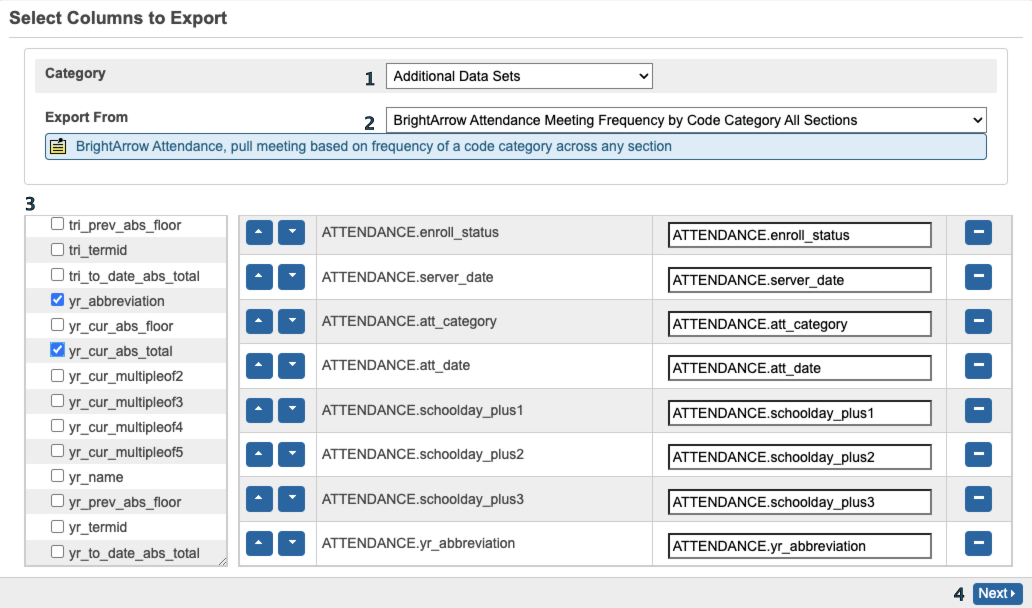Edit the ATTENDANCE.schoolday_plus2 header name field
Screen dimensions: 1032x608
[x=800, y=457]
